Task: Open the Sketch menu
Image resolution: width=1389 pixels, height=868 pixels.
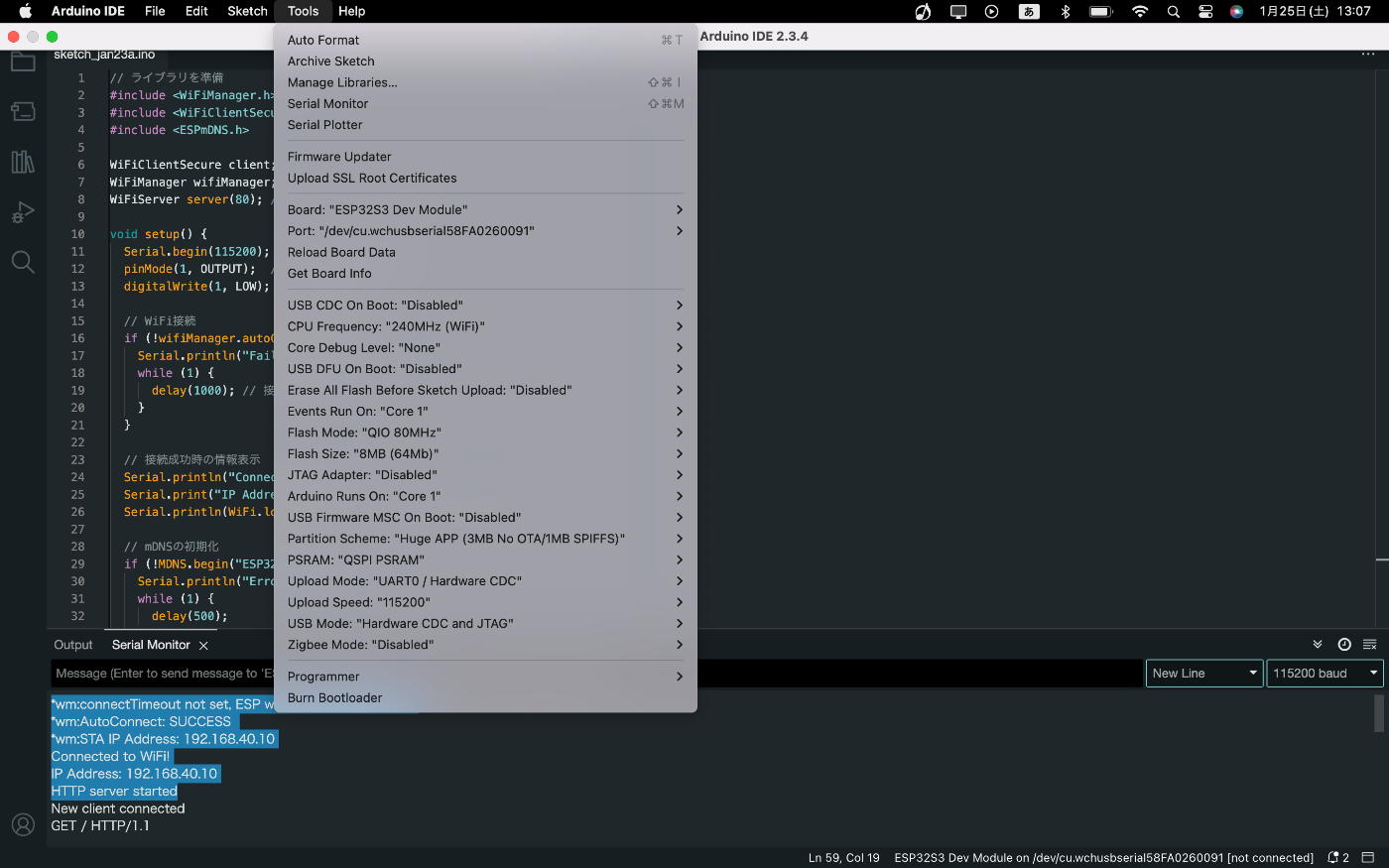Action: tap(247, 11)
